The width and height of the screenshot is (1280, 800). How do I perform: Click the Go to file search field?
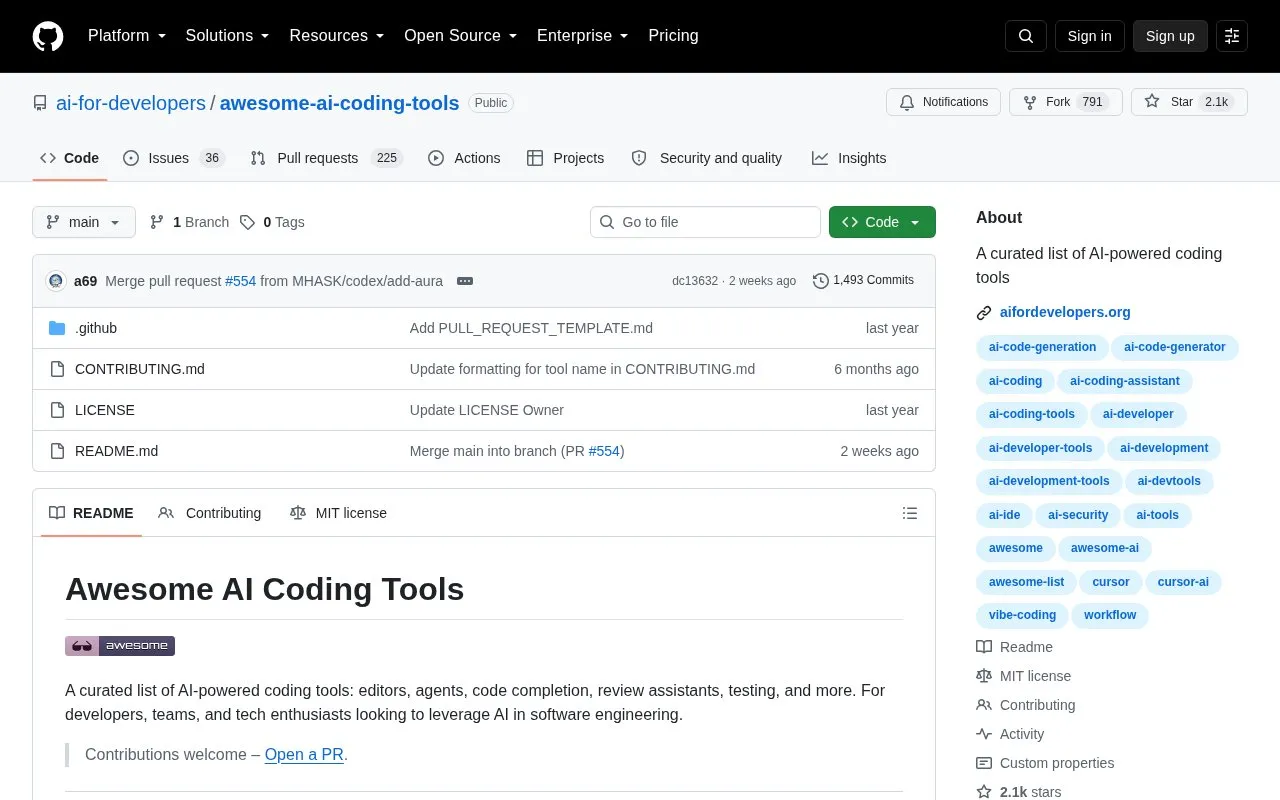tap(705, 222)
